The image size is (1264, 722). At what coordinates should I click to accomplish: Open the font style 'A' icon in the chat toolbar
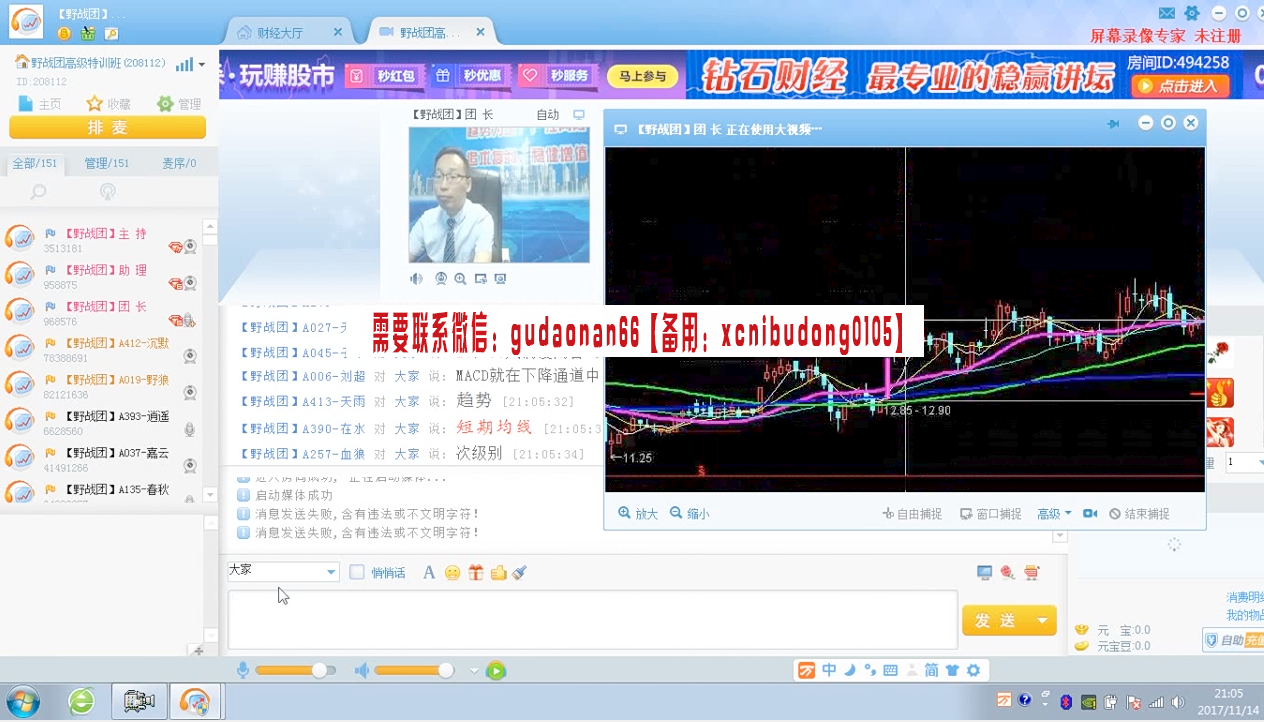tap(429, 573)
